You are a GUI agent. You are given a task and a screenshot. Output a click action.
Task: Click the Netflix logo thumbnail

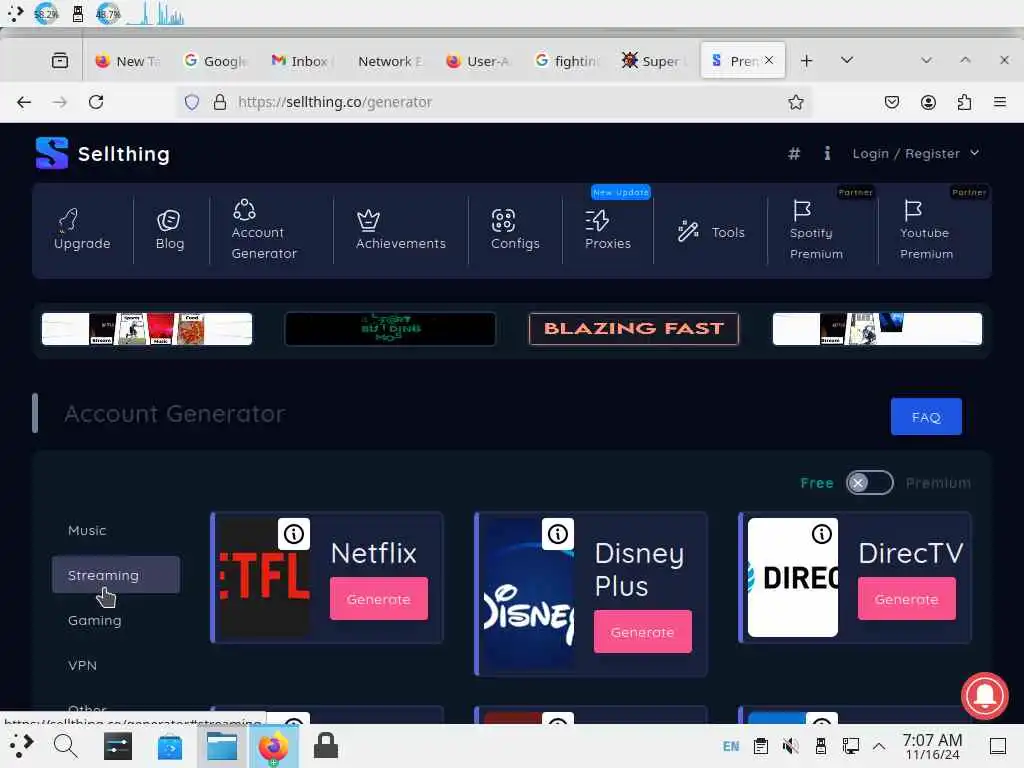click(x=264, y=577)
